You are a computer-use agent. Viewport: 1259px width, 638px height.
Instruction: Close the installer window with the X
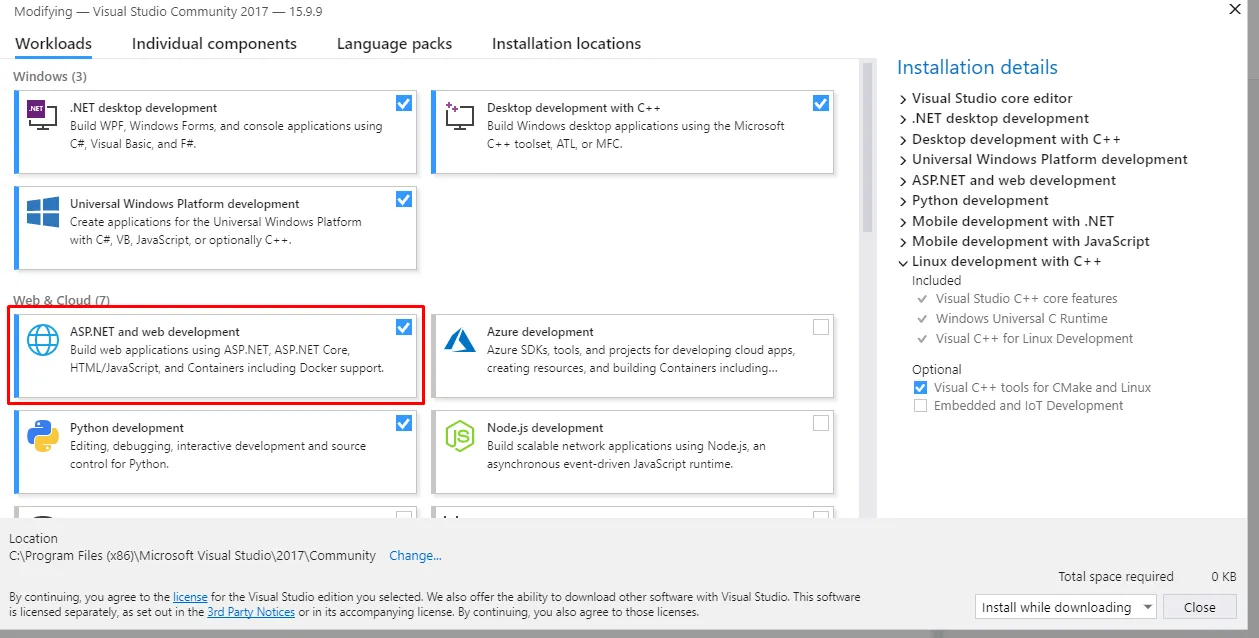point(1235,10)
